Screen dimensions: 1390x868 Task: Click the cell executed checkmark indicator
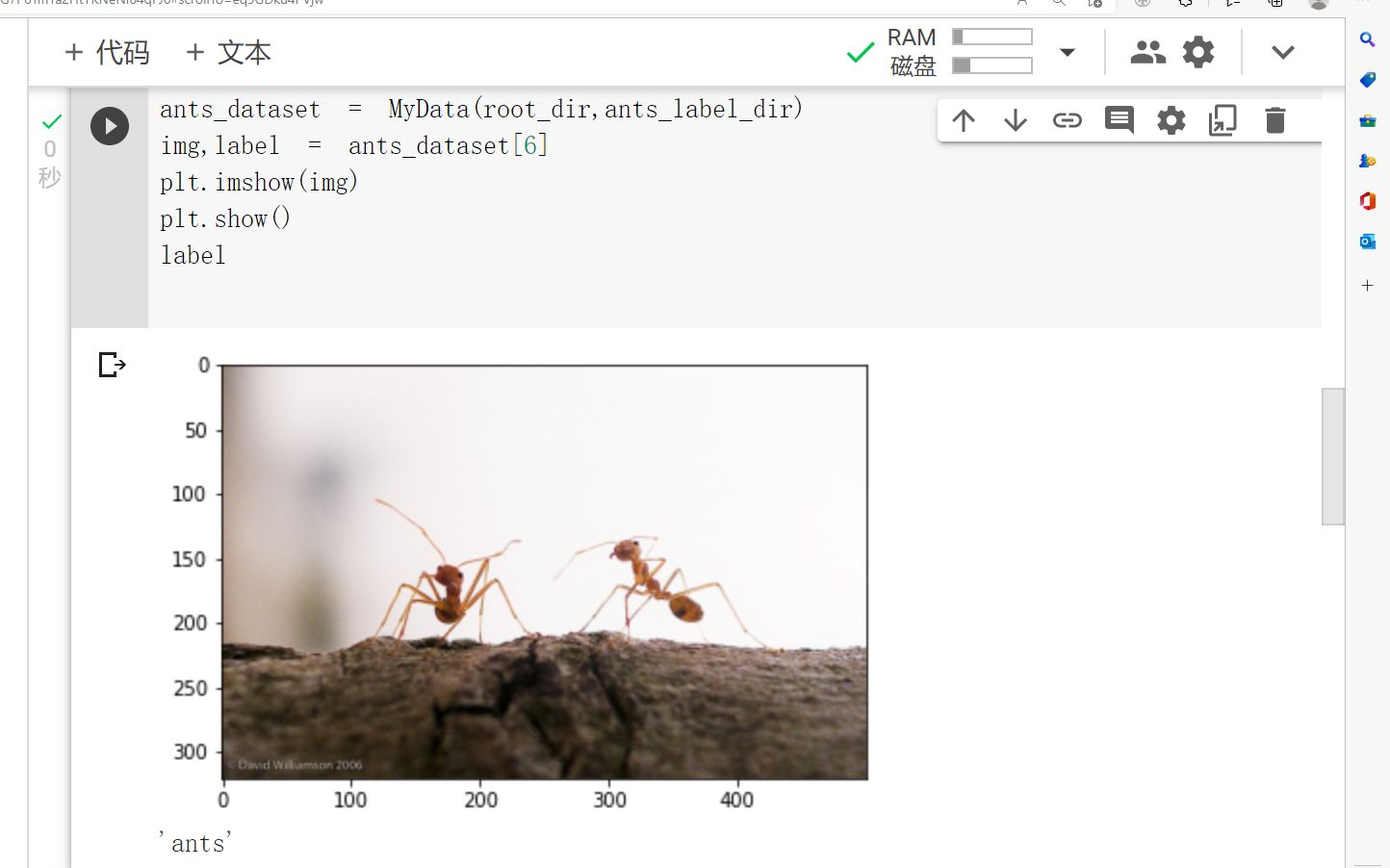pos(52,121)
